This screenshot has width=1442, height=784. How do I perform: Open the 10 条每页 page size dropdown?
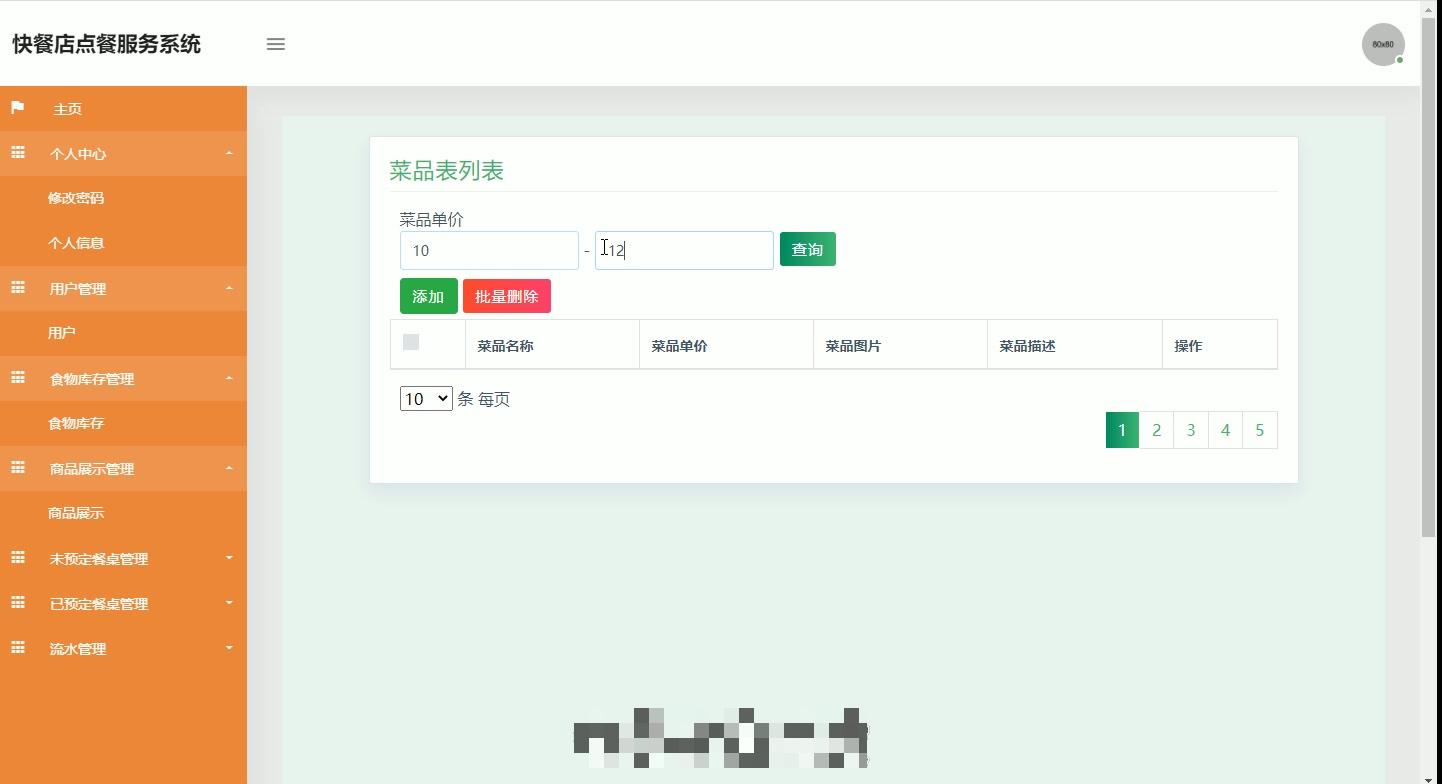tap(425, 398)
